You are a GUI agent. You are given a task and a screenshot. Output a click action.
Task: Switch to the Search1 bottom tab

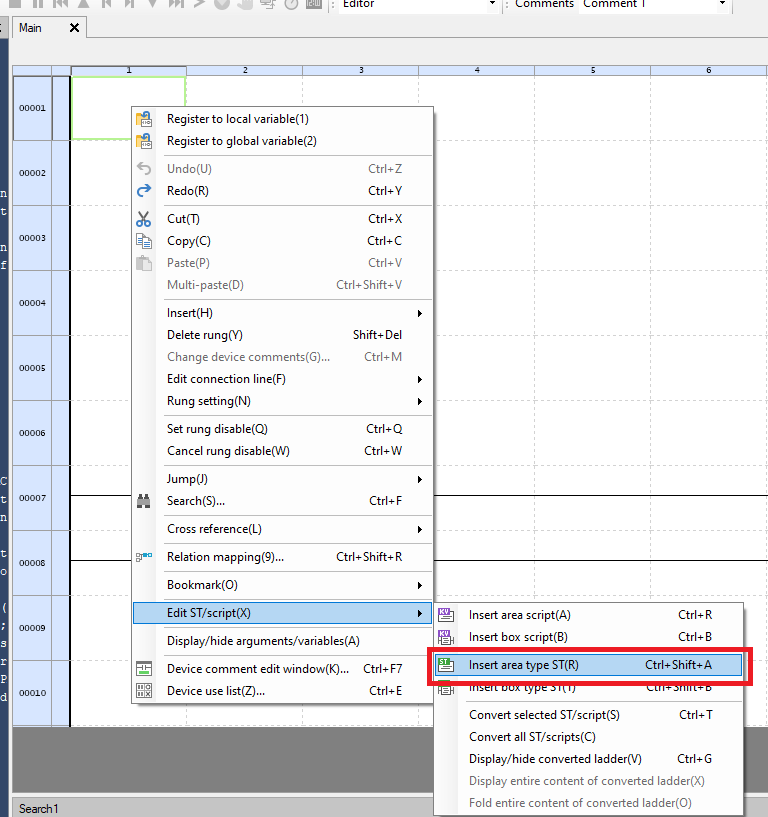tap(39, 808)
